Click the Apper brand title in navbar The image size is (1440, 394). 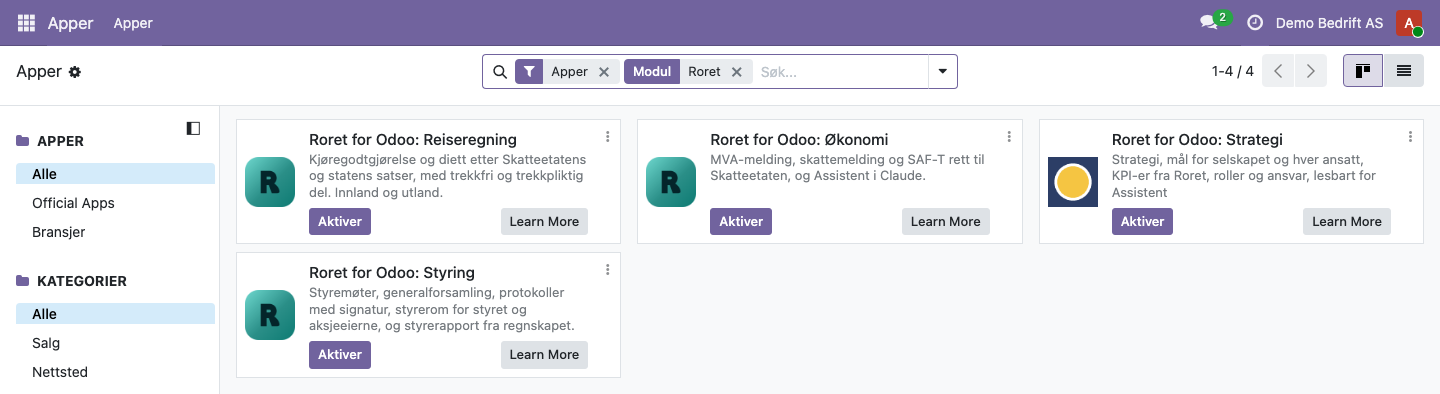[x=70, y=22]
